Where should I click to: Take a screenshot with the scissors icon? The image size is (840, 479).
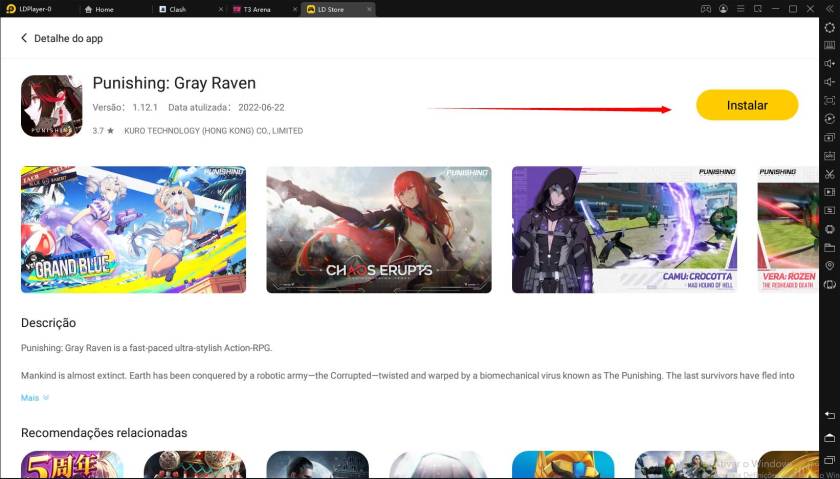click(x=830, y=174)
